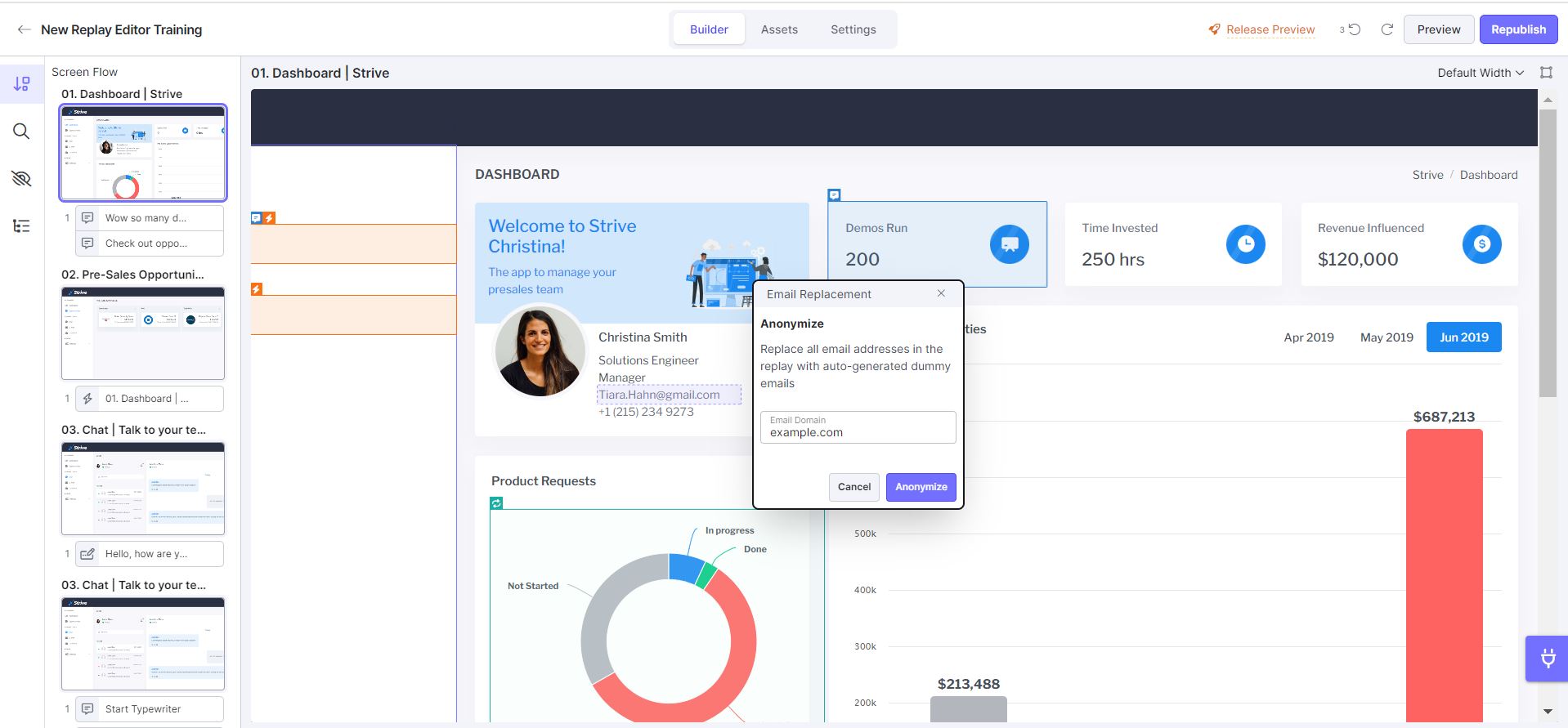Click the red '$687,213' chart bar
The height and width of the screenshot is (728, 1568).
tap(1444, 575)
